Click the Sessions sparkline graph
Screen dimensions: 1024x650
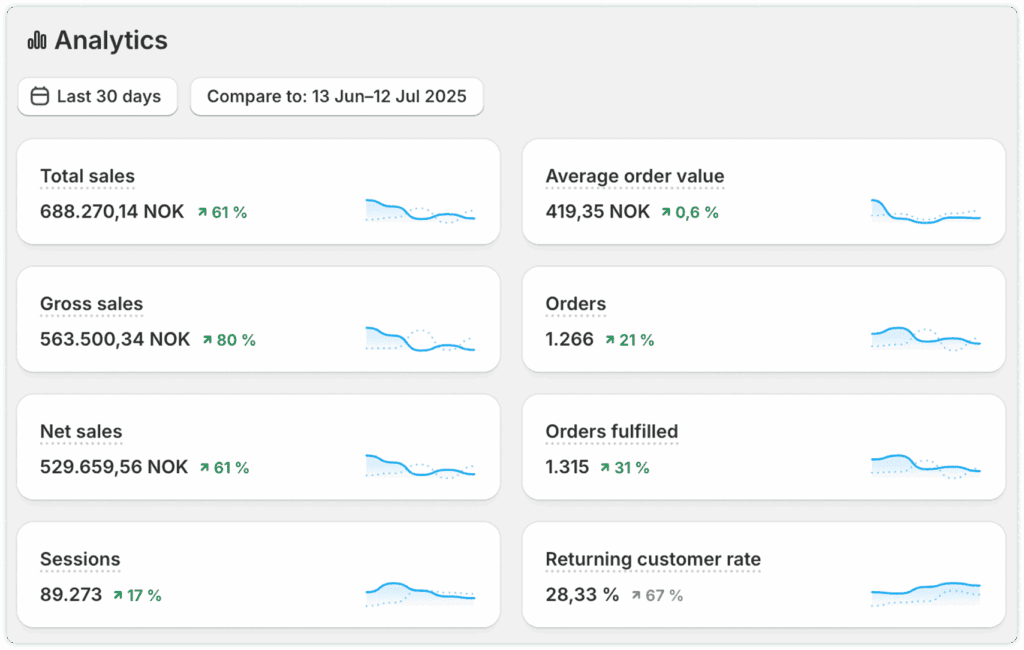click(420, 592)
